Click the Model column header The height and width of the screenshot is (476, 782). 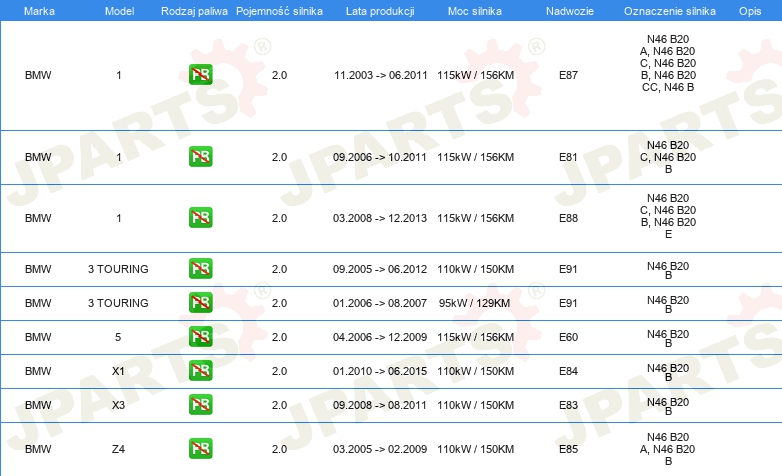point(119,11)
